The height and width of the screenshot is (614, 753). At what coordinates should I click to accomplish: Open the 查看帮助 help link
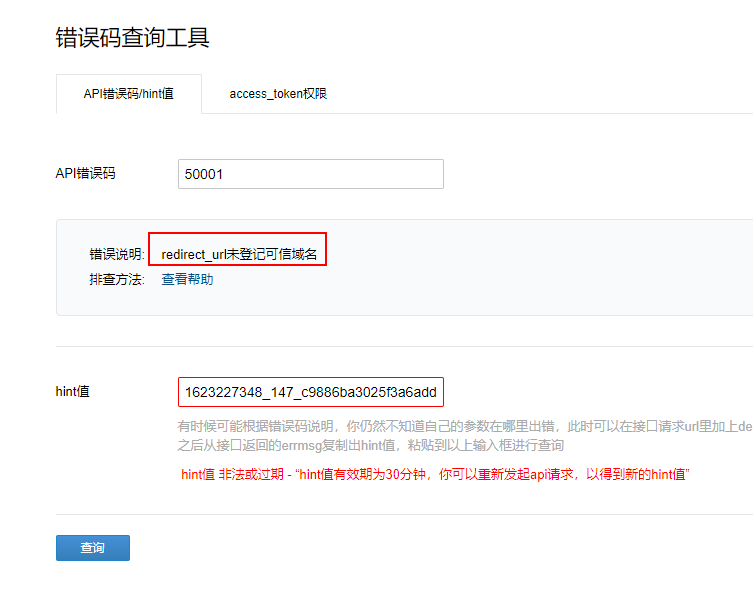tap(187, 279)
